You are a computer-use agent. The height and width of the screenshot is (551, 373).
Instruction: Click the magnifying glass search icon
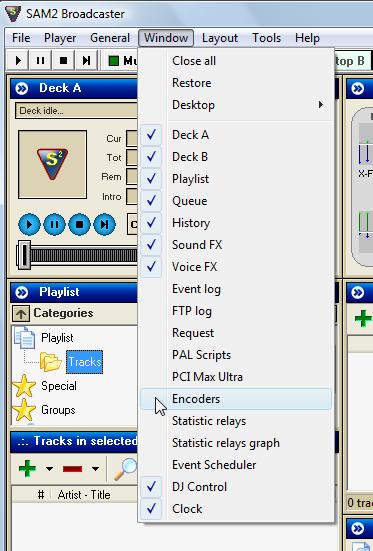(x=125, y=469)
